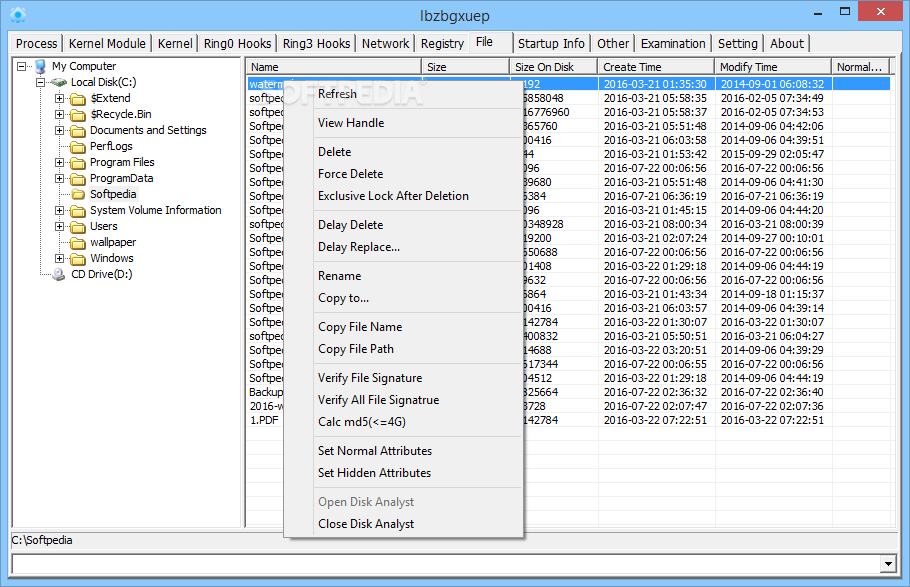Choose Calc md5(<=4G) entry
The height and width of the screenshot is (587, 910).
[403, 423]
